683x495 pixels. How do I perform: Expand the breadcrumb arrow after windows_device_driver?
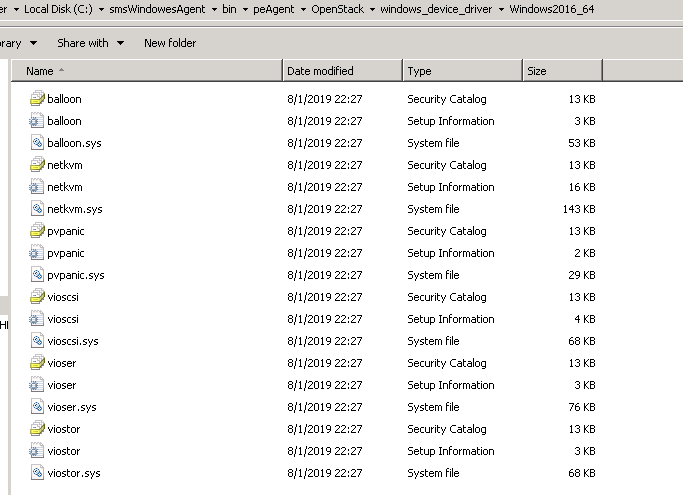coord(501,9)
